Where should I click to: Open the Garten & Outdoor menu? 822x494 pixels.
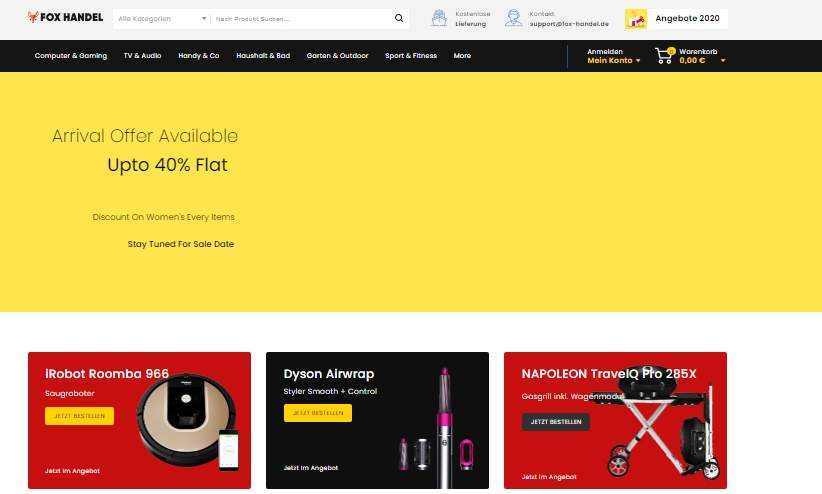[338, 56]
